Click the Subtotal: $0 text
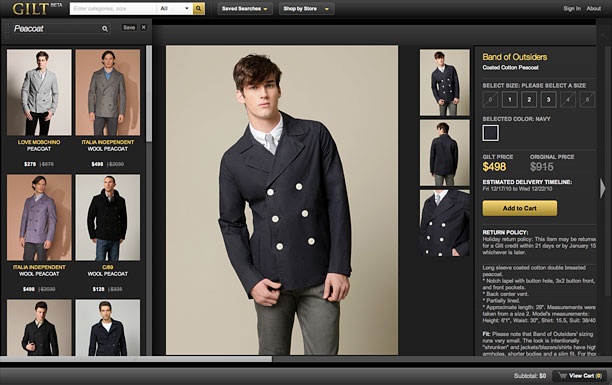The image size is (612, 385). click(530, 376)
